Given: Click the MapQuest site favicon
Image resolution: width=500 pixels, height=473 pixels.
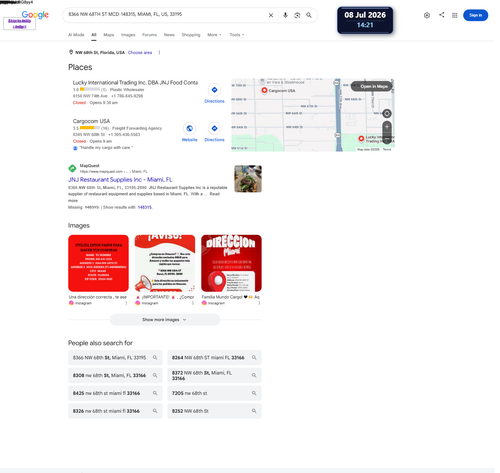Looking at the screenshot, I should 72,168.
